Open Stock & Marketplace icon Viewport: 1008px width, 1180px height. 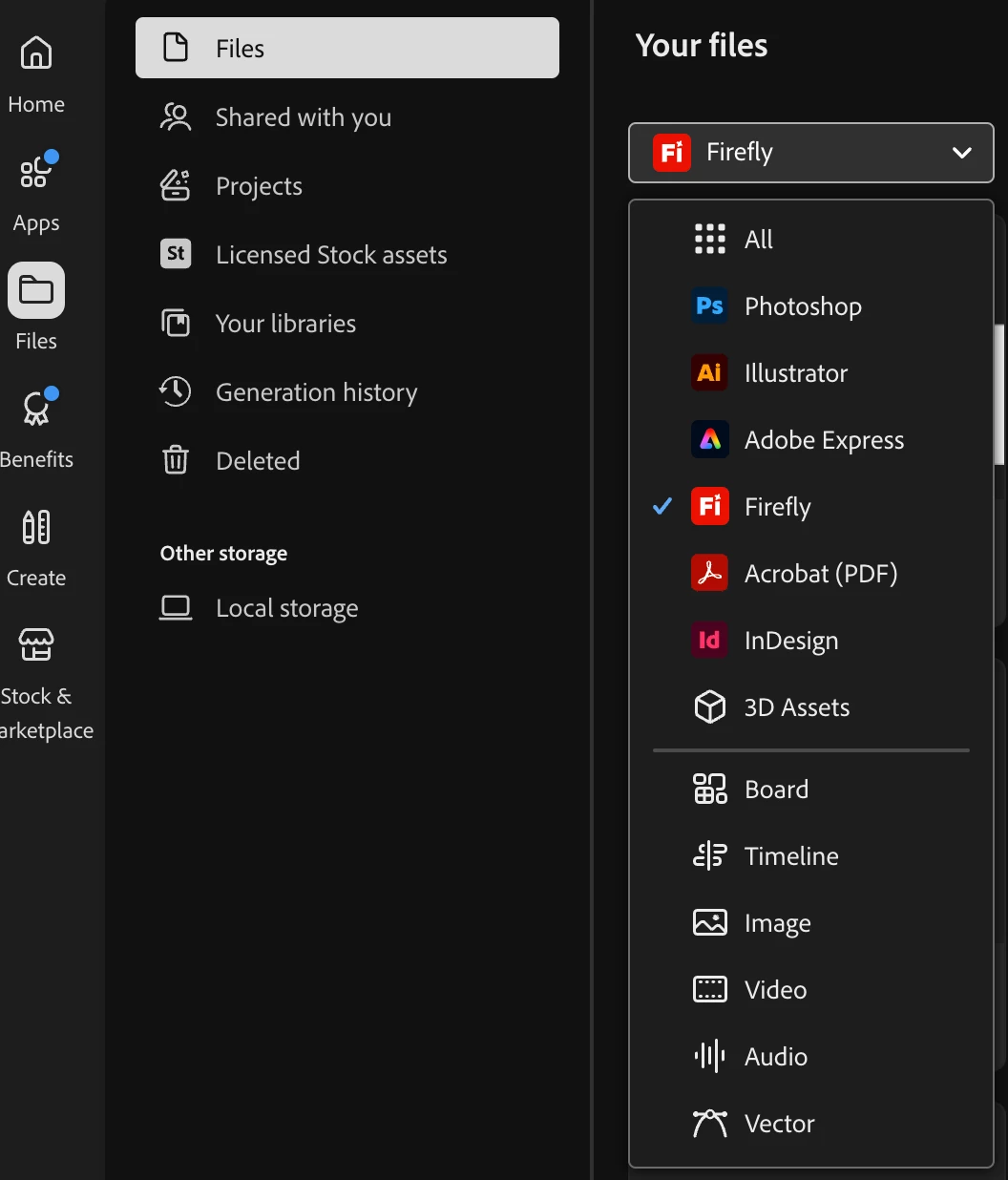(x=36, y=645)
